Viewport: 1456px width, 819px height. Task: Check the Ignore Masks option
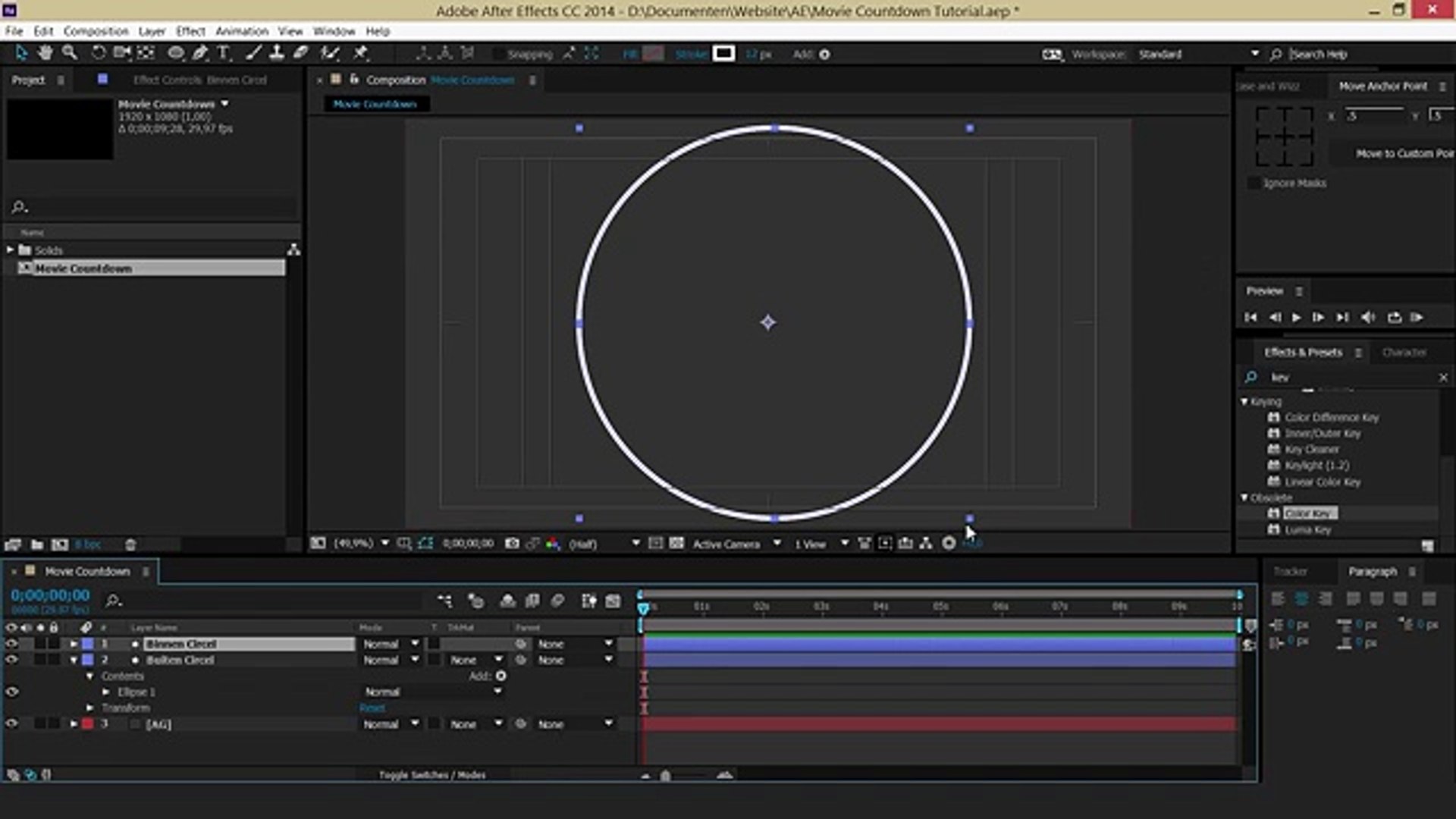1254,183
